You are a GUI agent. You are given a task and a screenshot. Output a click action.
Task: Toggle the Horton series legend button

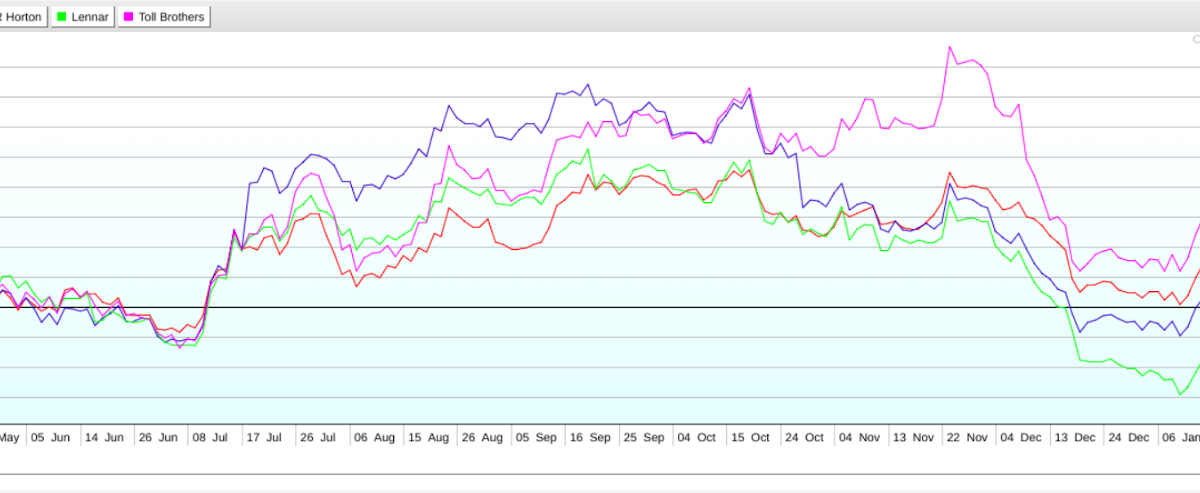point(23,17)
